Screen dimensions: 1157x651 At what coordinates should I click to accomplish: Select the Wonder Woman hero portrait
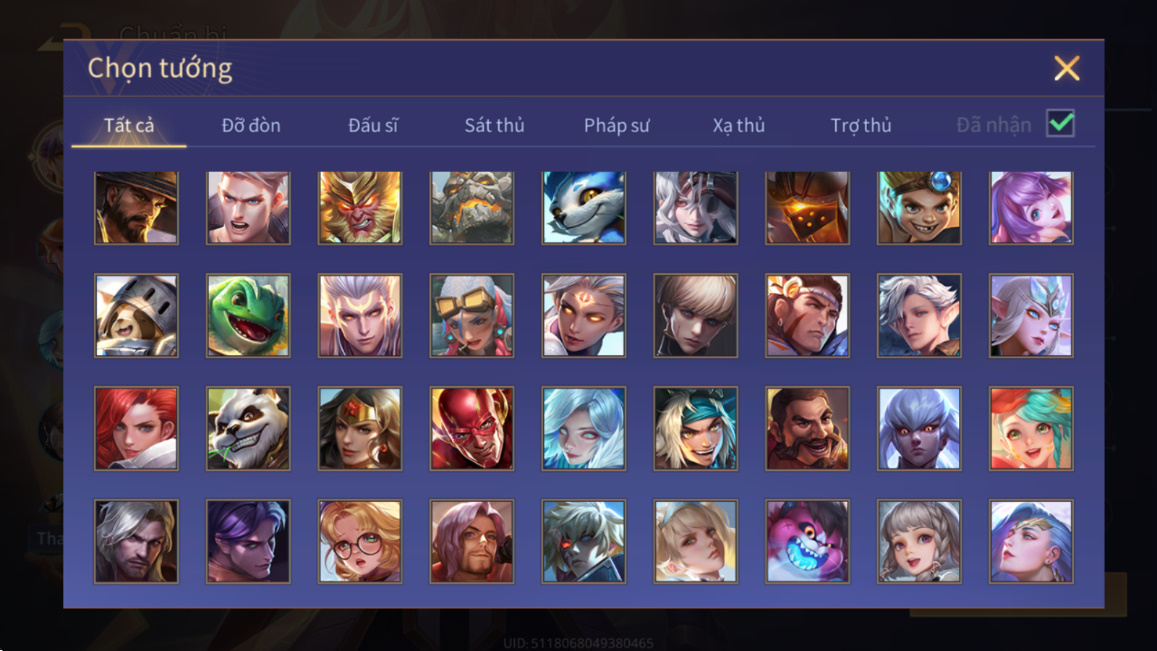pos(360,429)
